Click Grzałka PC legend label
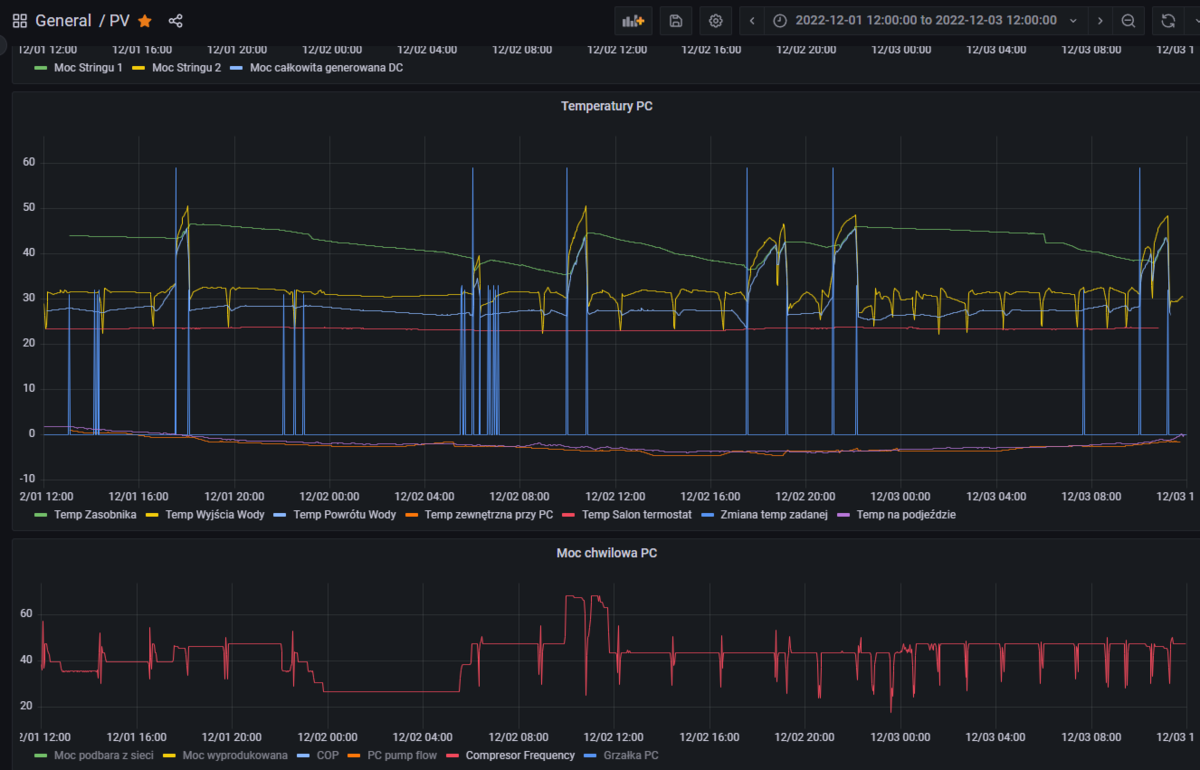 pyautogui.click(x=630, y=755)
